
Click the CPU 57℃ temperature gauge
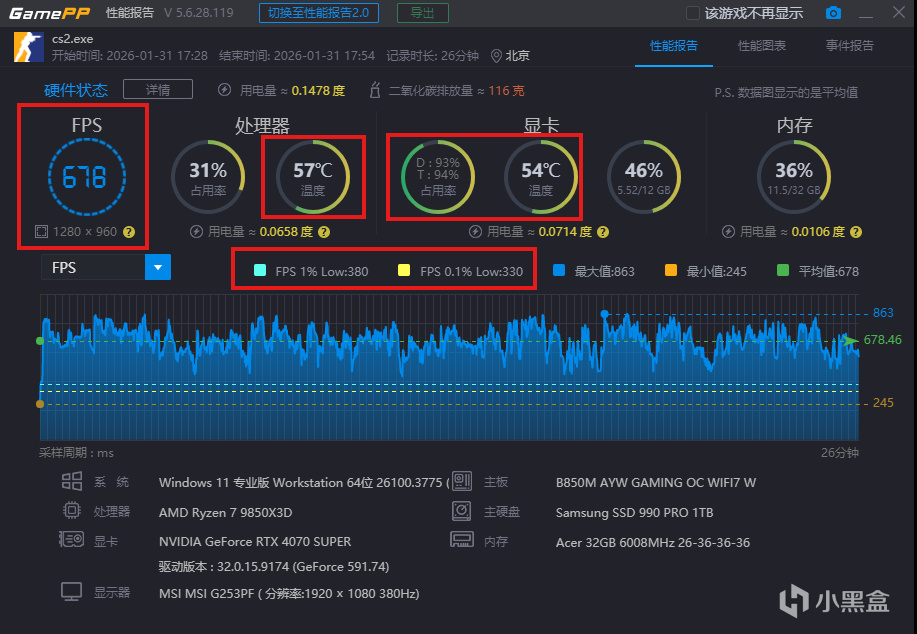pos(313,177)
